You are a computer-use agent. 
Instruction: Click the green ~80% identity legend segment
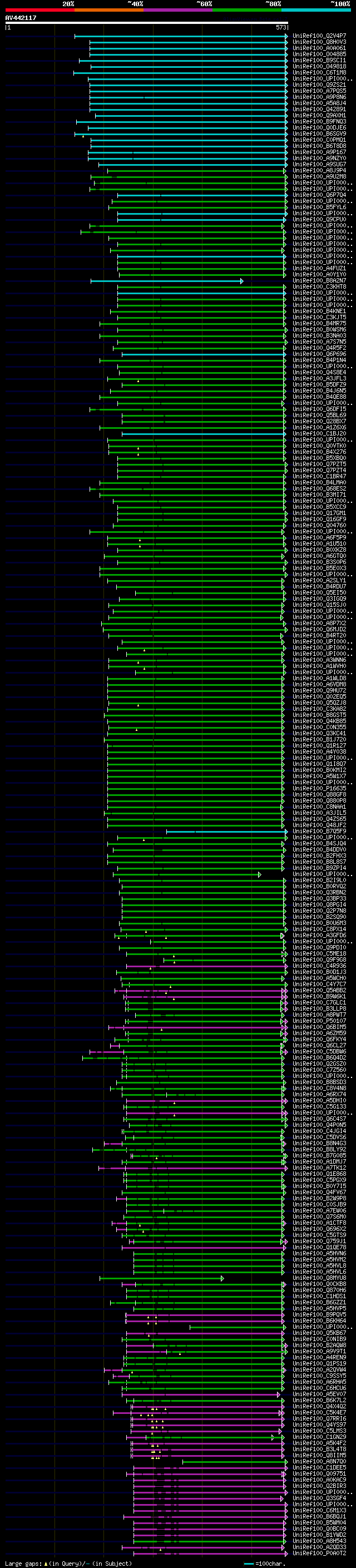click(247, 10)
